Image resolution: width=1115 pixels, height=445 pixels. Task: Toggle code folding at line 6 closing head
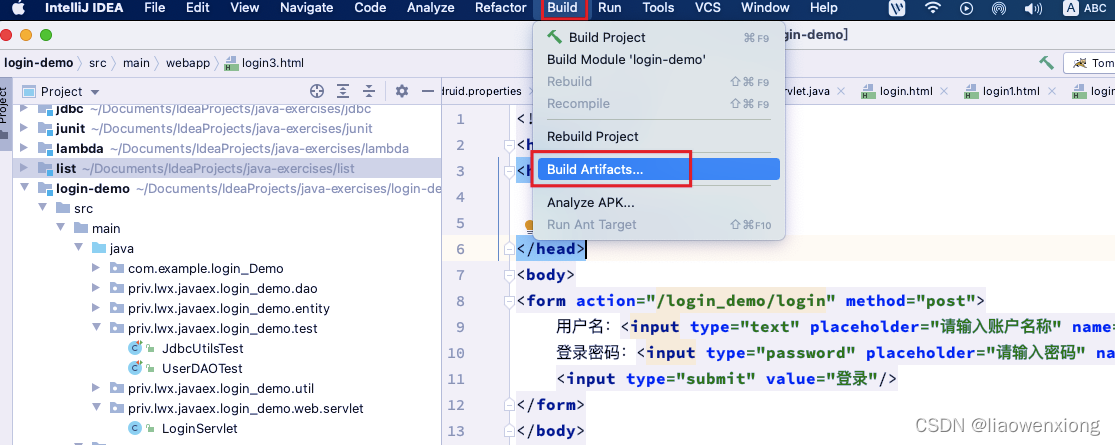pos(508,250)
